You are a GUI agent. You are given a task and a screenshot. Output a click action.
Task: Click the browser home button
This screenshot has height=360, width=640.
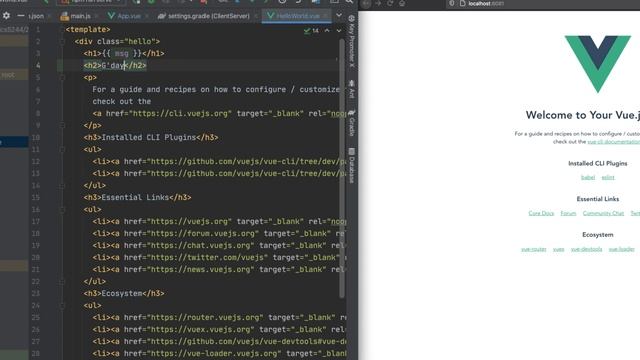tap(402, 3)
